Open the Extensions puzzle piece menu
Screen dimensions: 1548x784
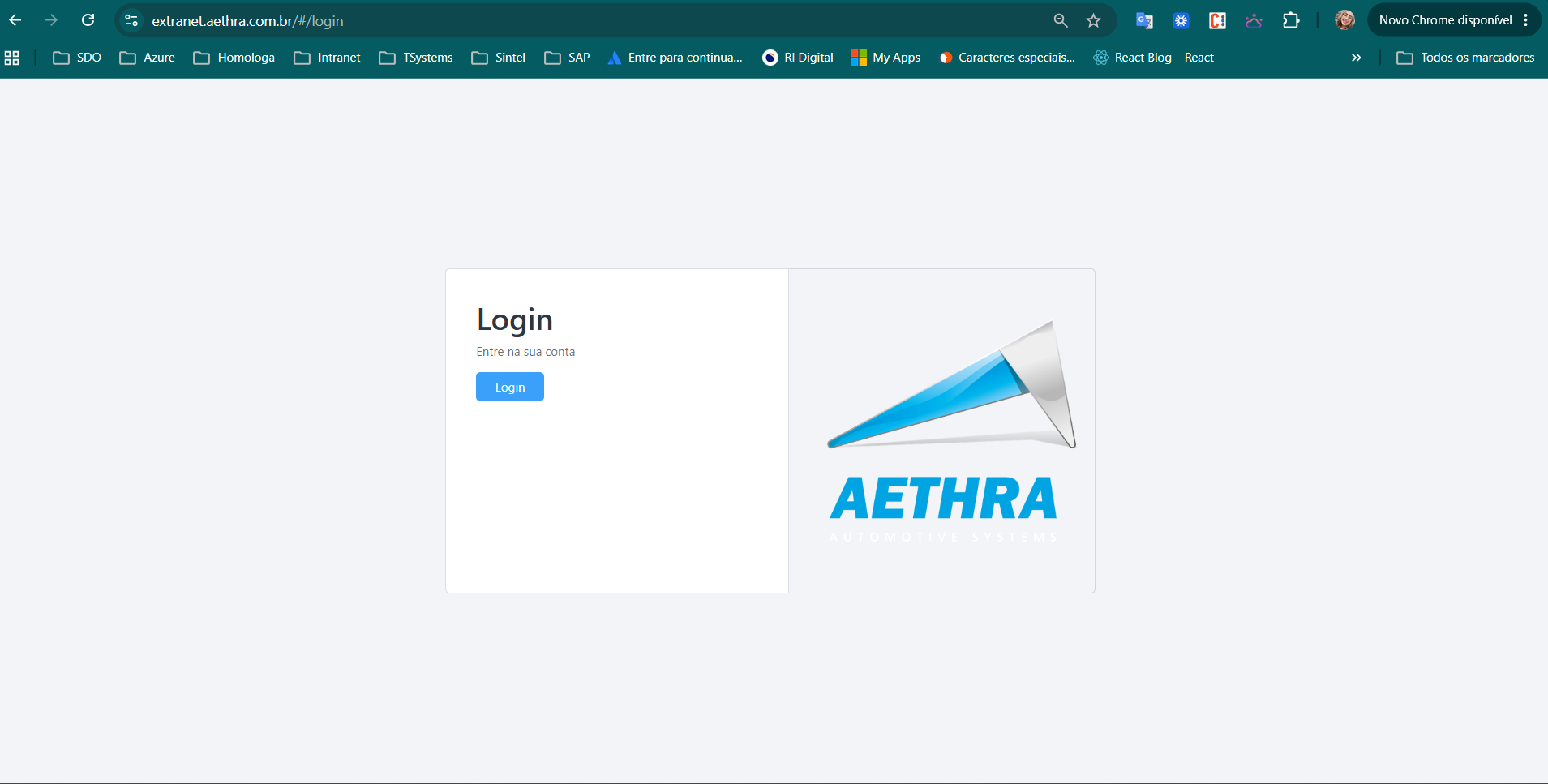[x=1291, y=20]
